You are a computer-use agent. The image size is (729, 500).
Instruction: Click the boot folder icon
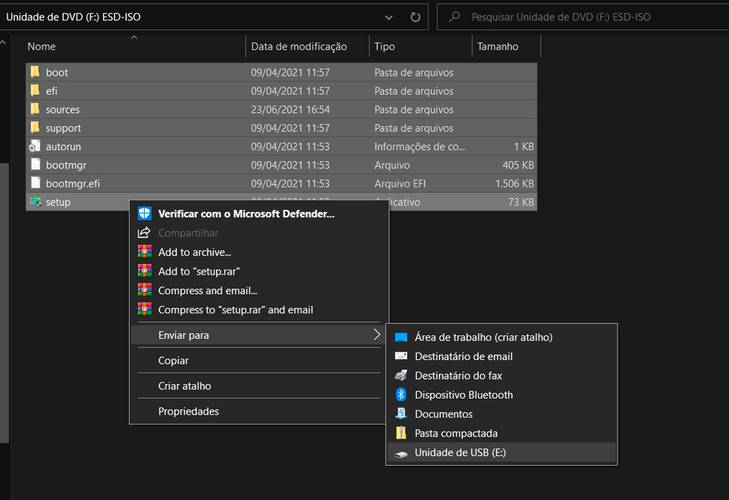coord(35,72)
